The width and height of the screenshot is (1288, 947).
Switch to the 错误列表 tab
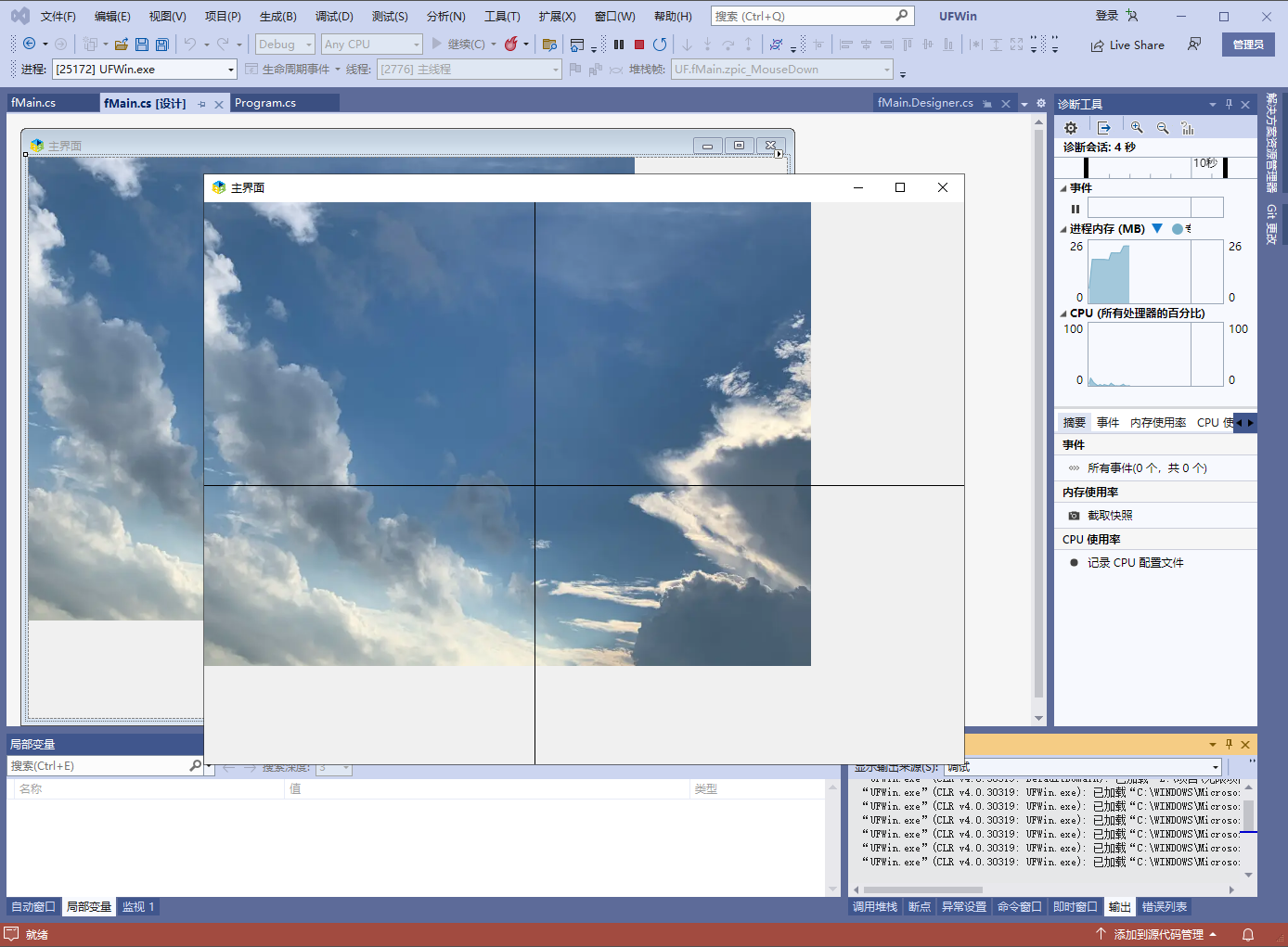pos(1165,907)
